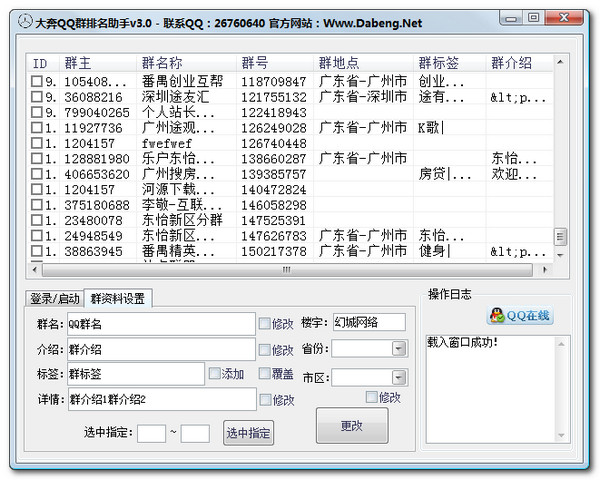Click the horizontal scrollbar thumb of the table
The height and width of the screenshot is (480, 600).
[x=287, y=270]
